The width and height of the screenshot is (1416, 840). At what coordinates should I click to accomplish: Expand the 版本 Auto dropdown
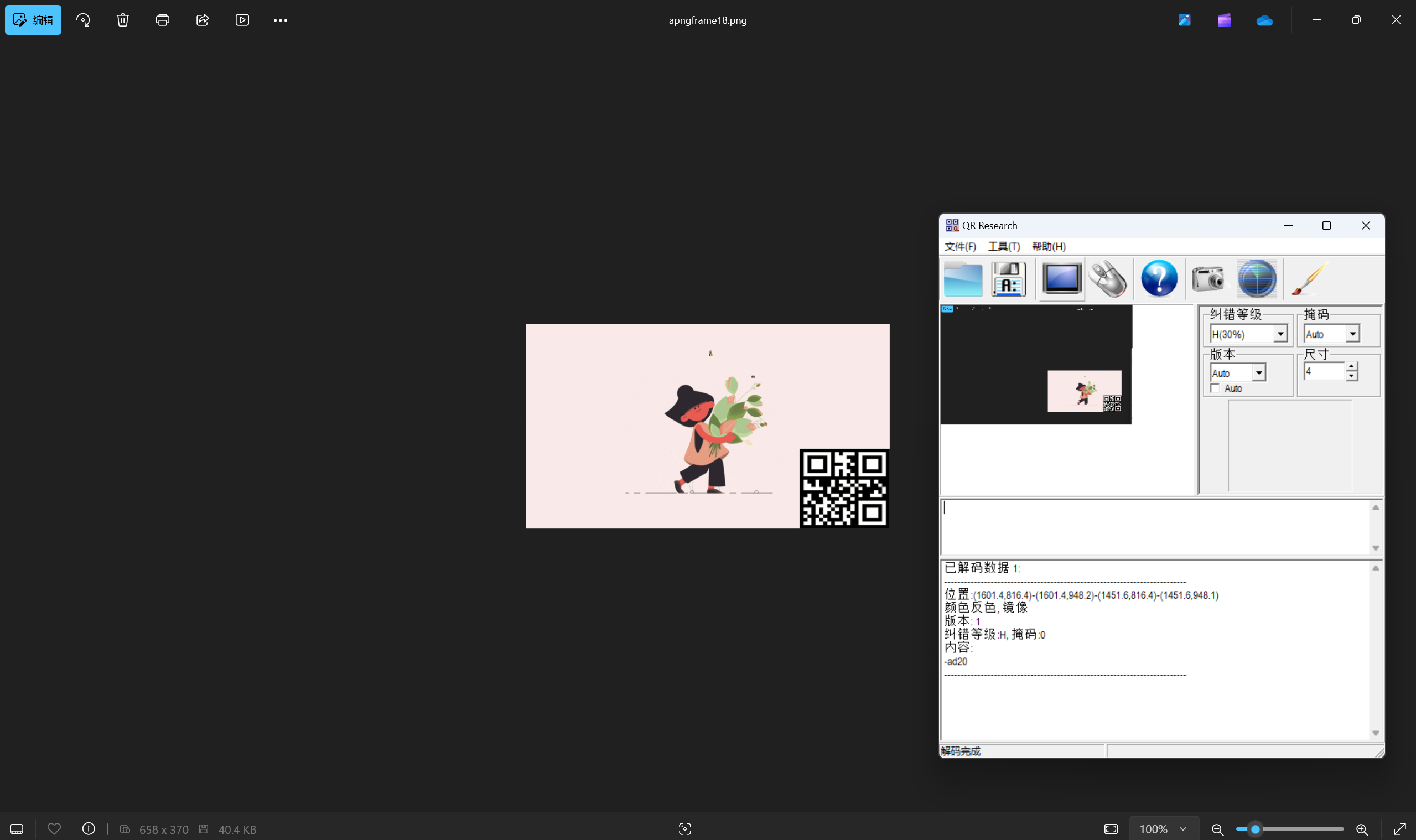(x=1259, y=373)
